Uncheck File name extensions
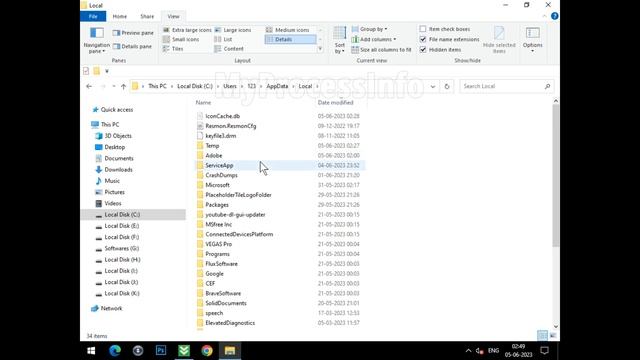The width and height of the screenshot is (640, 360). tap(423, 39)
